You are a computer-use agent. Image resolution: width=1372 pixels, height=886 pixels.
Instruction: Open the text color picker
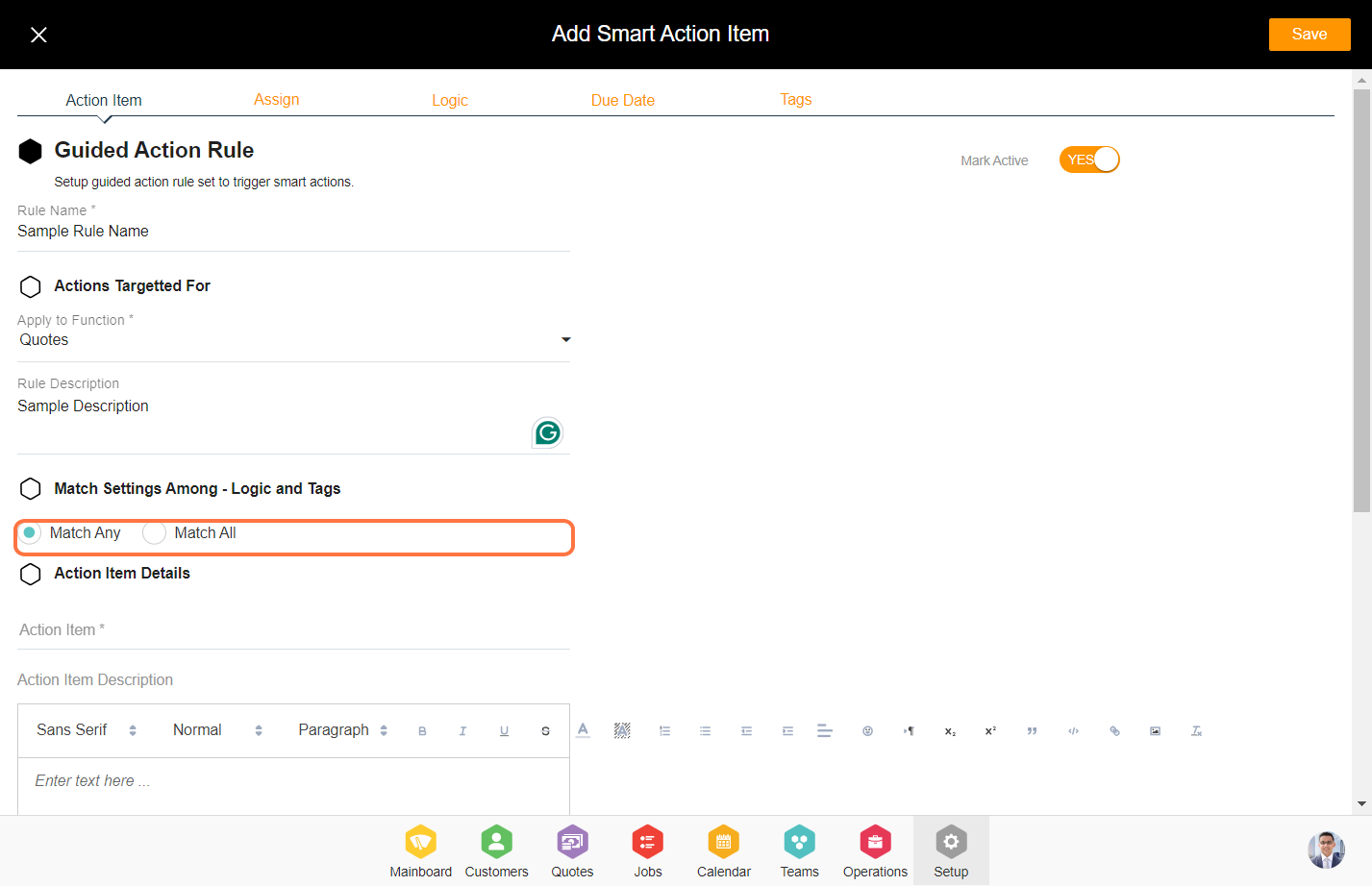click(583, 730)
